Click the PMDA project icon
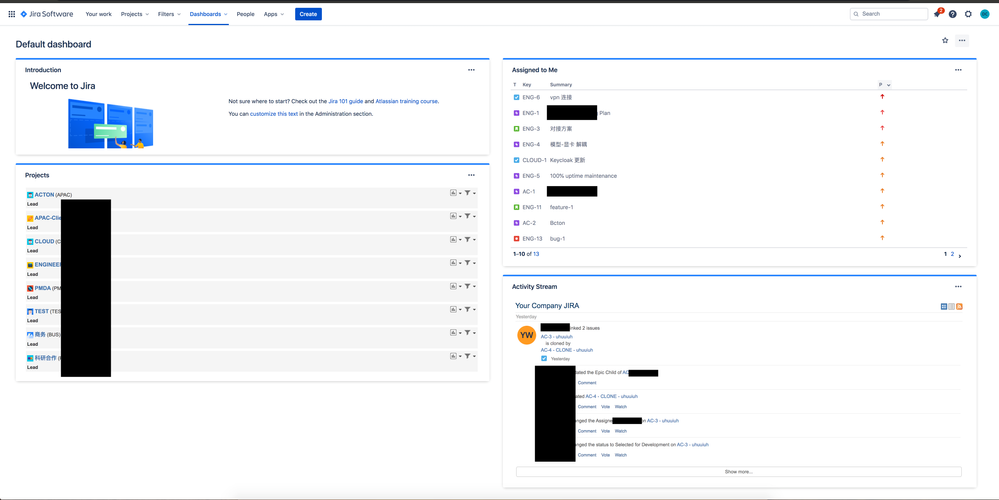This screenshot has height=500, width=999. (x=30, y=289)
